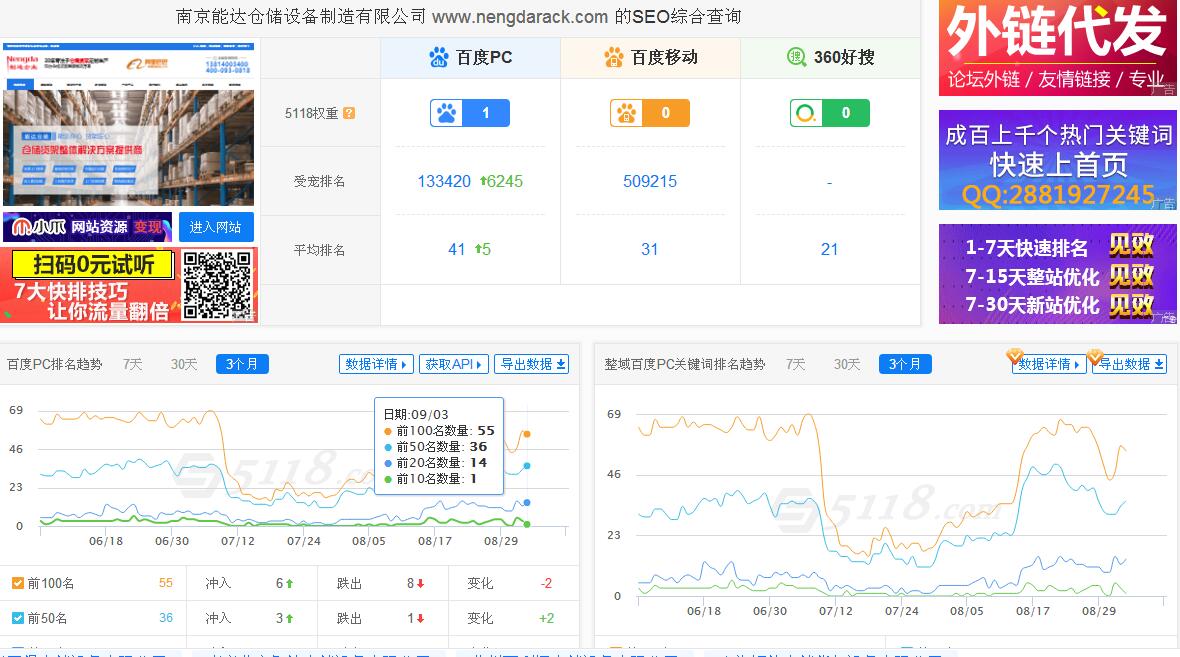The height and width of the screenshot is (657, 1180).
Task: Click red down arrow next to 跌出 1
Action: click(x=421, y=619)
